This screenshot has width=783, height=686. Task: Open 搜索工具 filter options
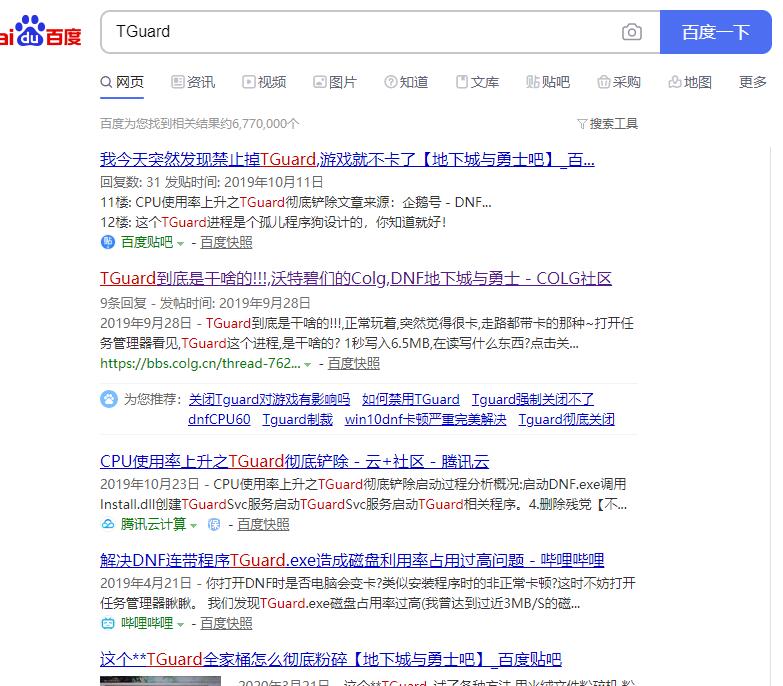pyautogui.click(x=608, y=123)
